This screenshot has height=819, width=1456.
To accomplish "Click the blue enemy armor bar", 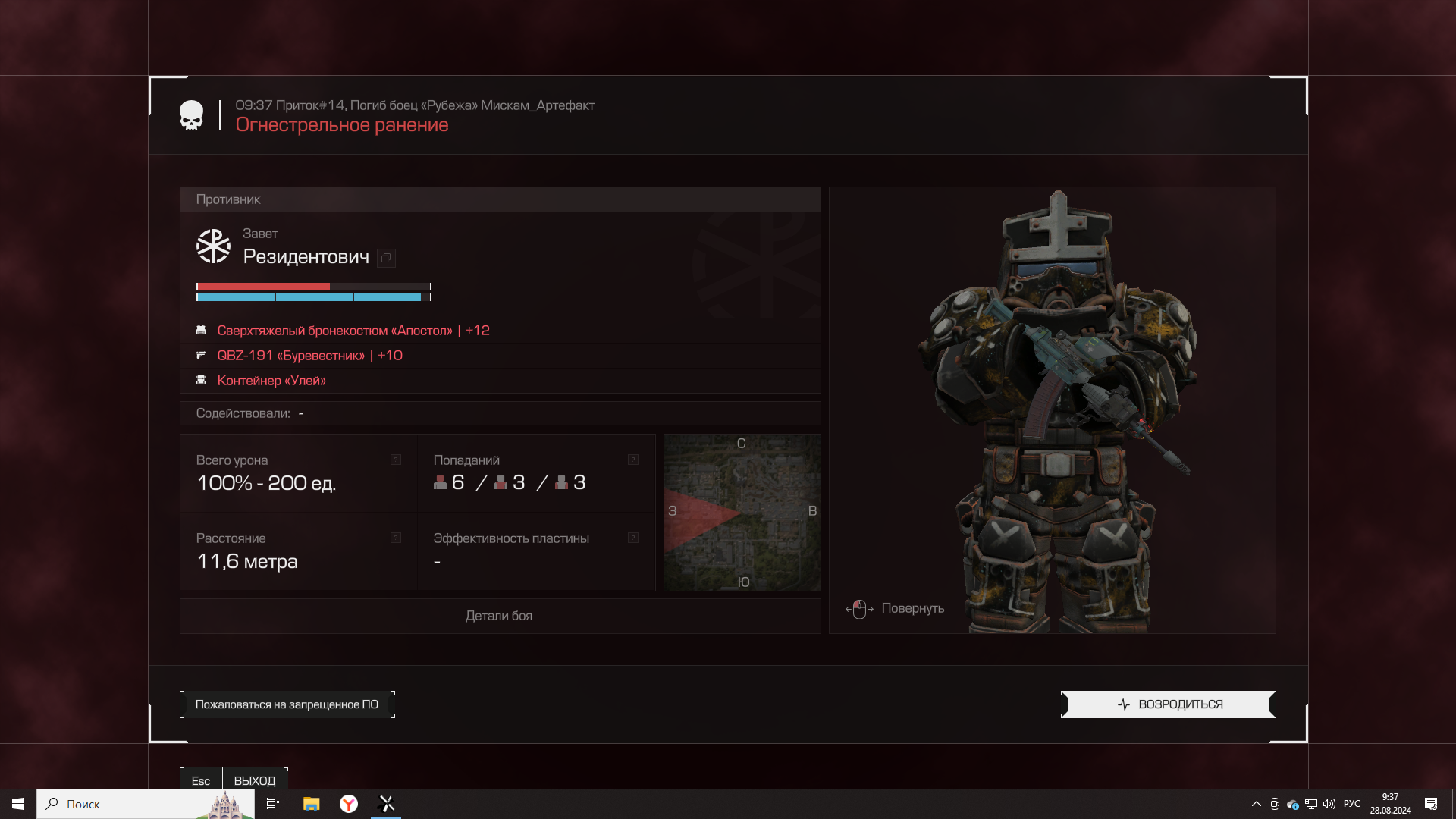I will point(314,297).
